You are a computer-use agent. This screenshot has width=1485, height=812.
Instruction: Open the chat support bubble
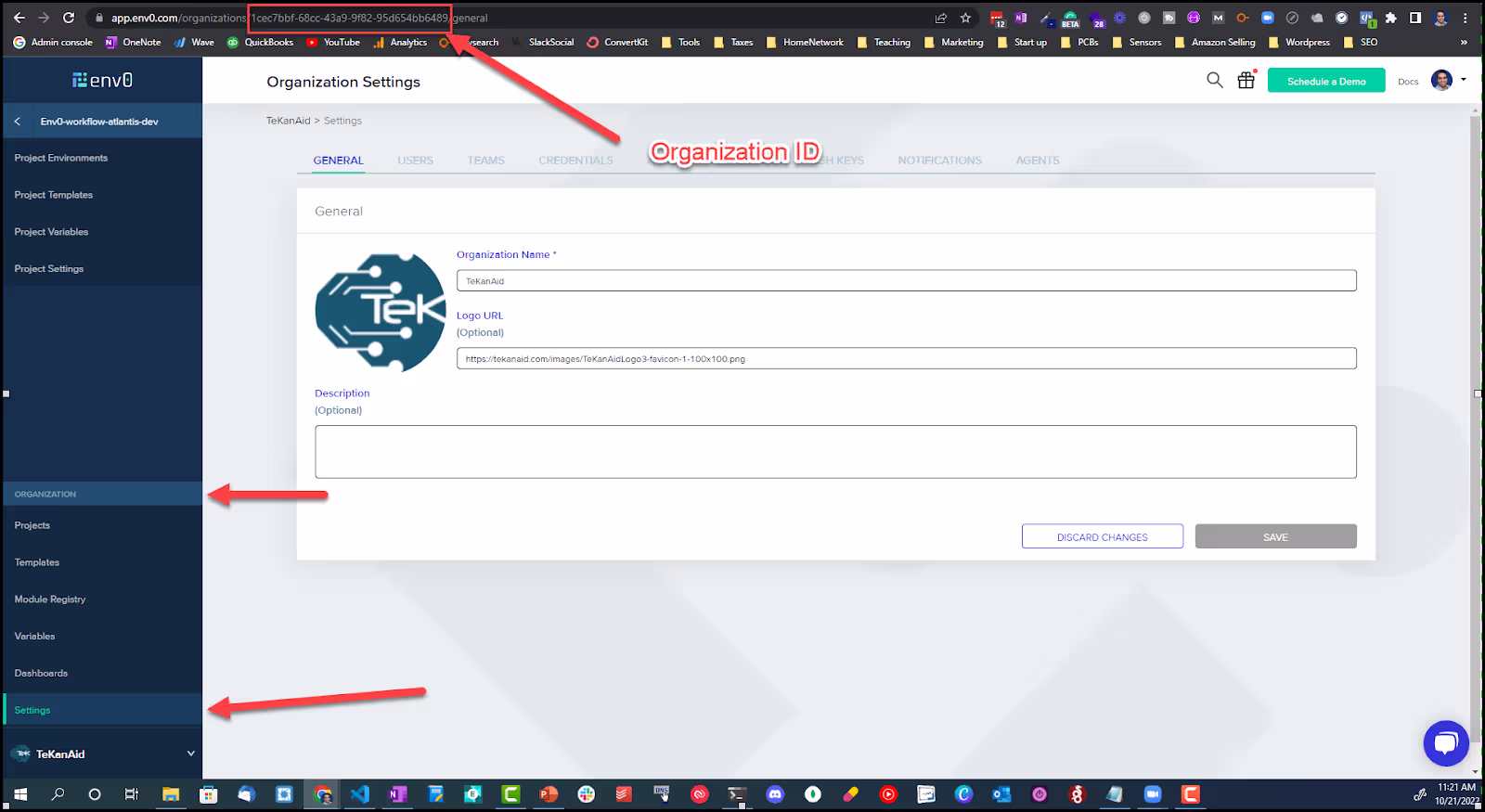[x=1446, y=742]
